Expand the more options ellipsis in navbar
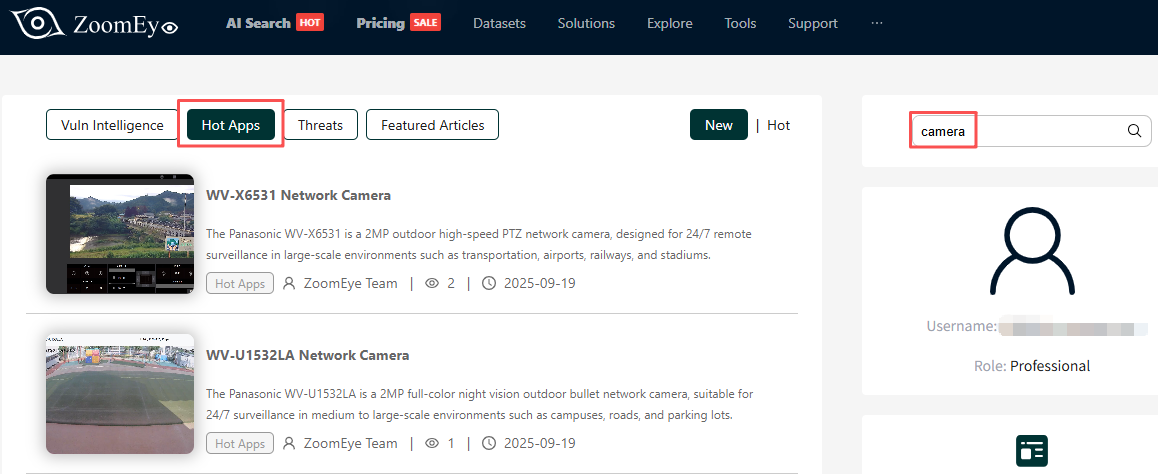 877,23
